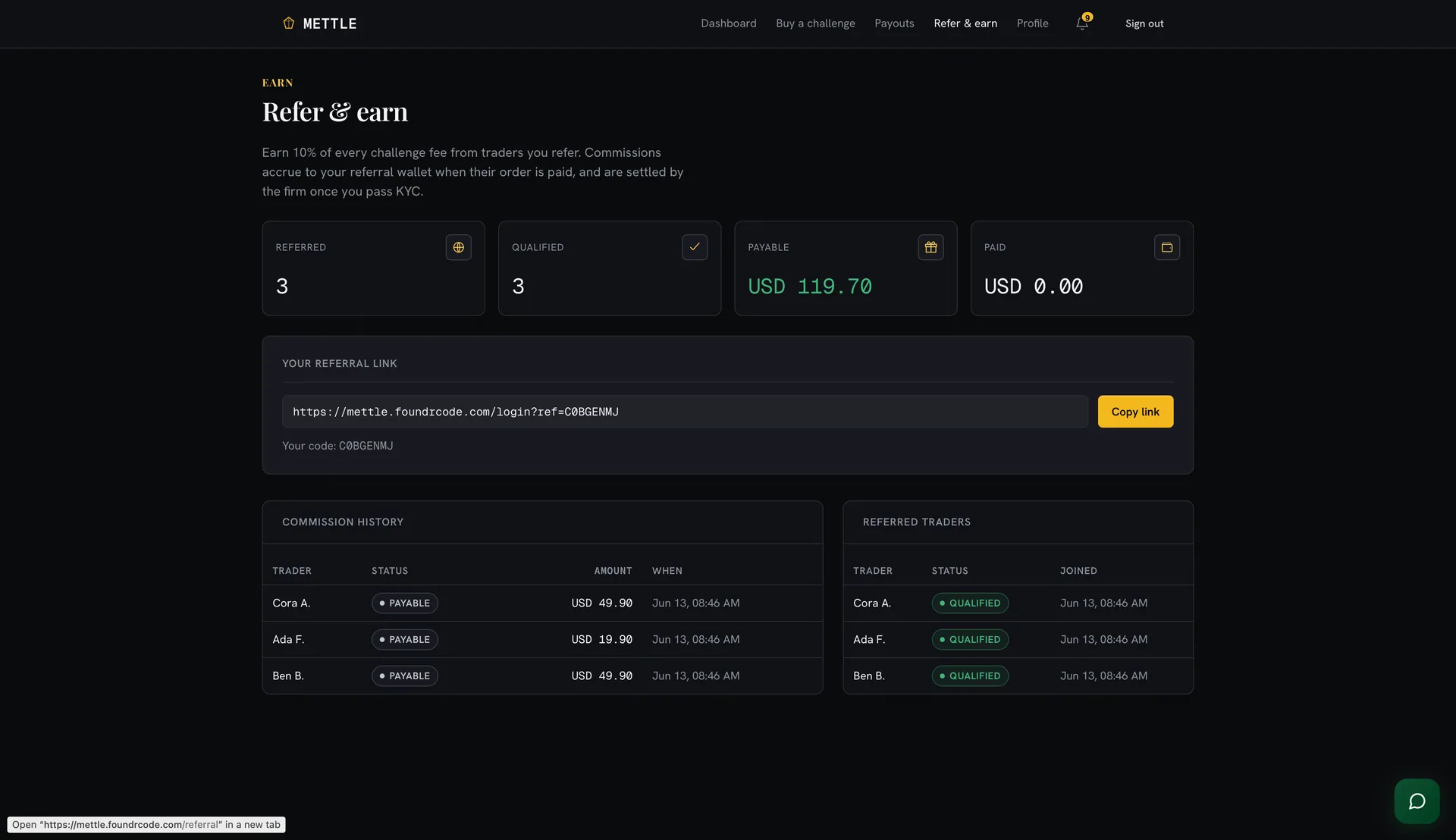Open the notifications bell

(x=1082, y=24)
